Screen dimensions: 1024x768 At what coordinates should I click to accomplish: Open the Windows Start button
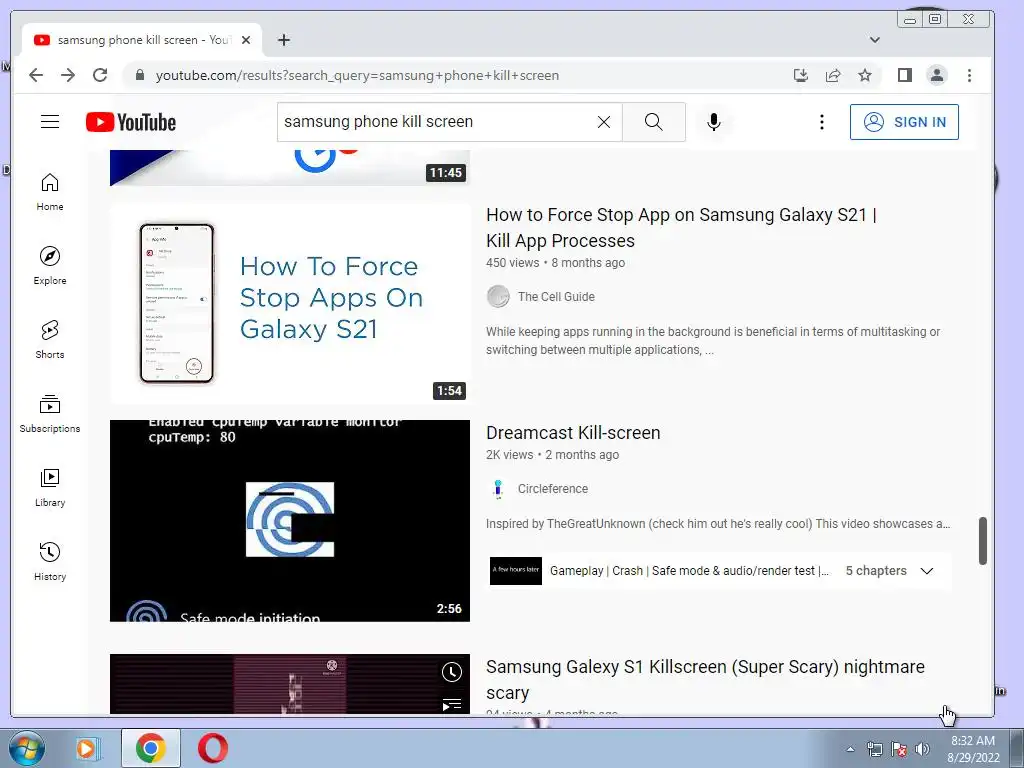pos(26,748)
